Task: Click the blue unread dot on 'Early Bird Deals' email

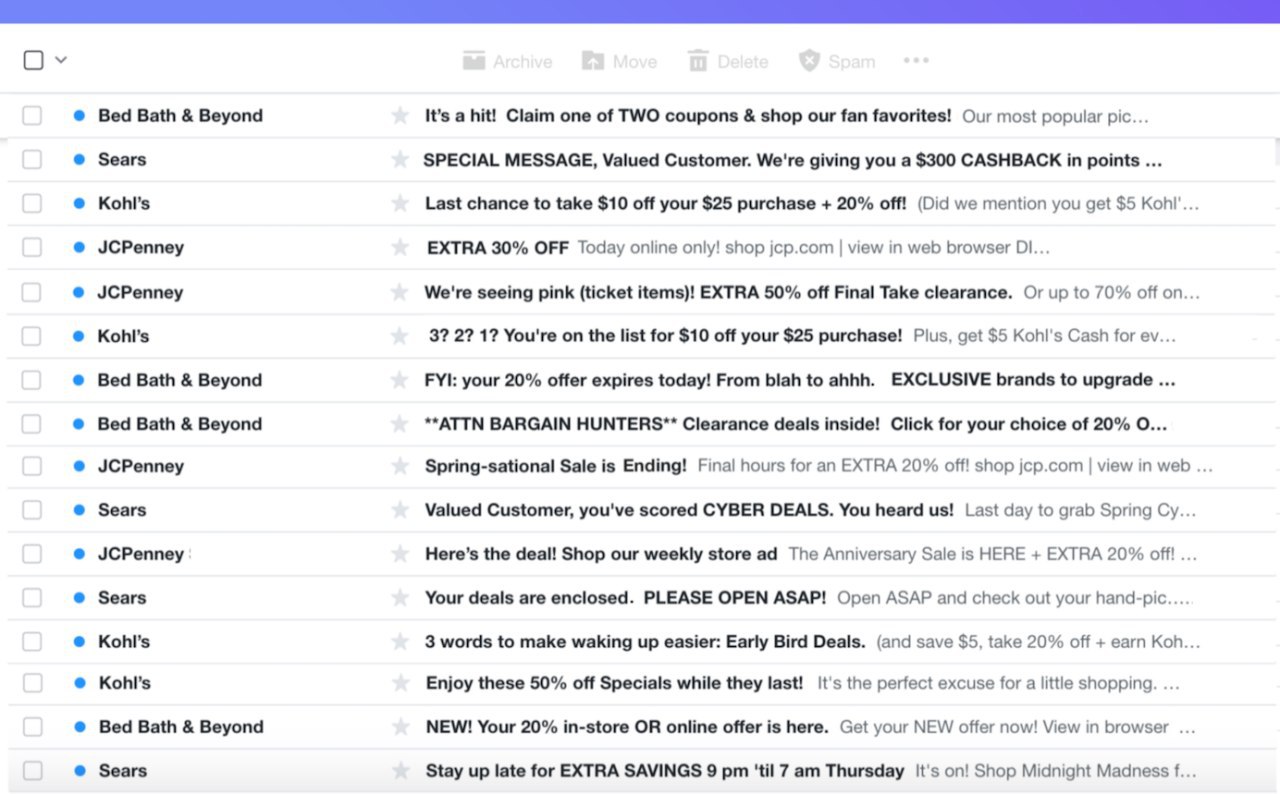Action: coord(79,642)
